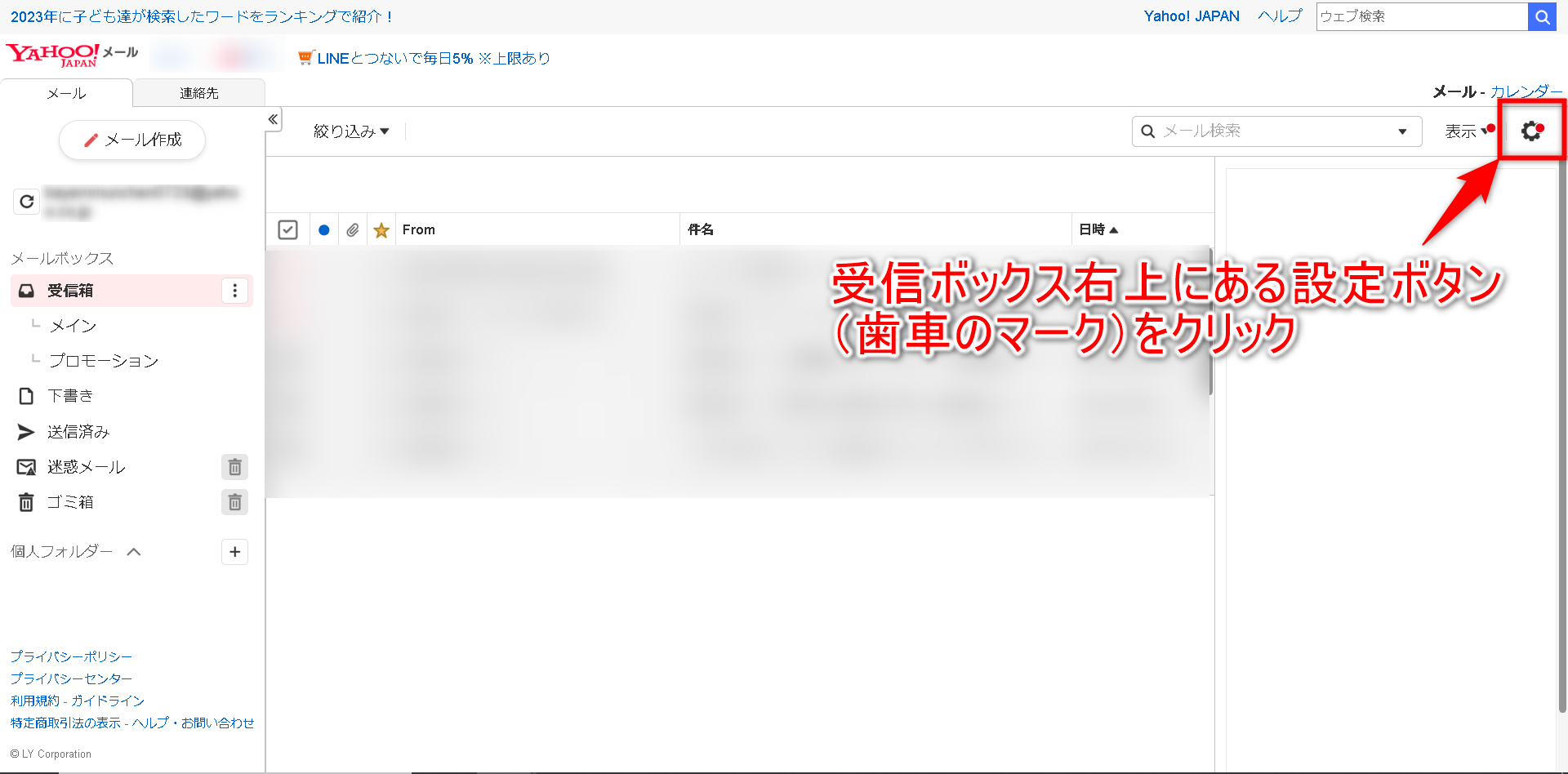Expand the mail search options arrow

click(1402, 131)
